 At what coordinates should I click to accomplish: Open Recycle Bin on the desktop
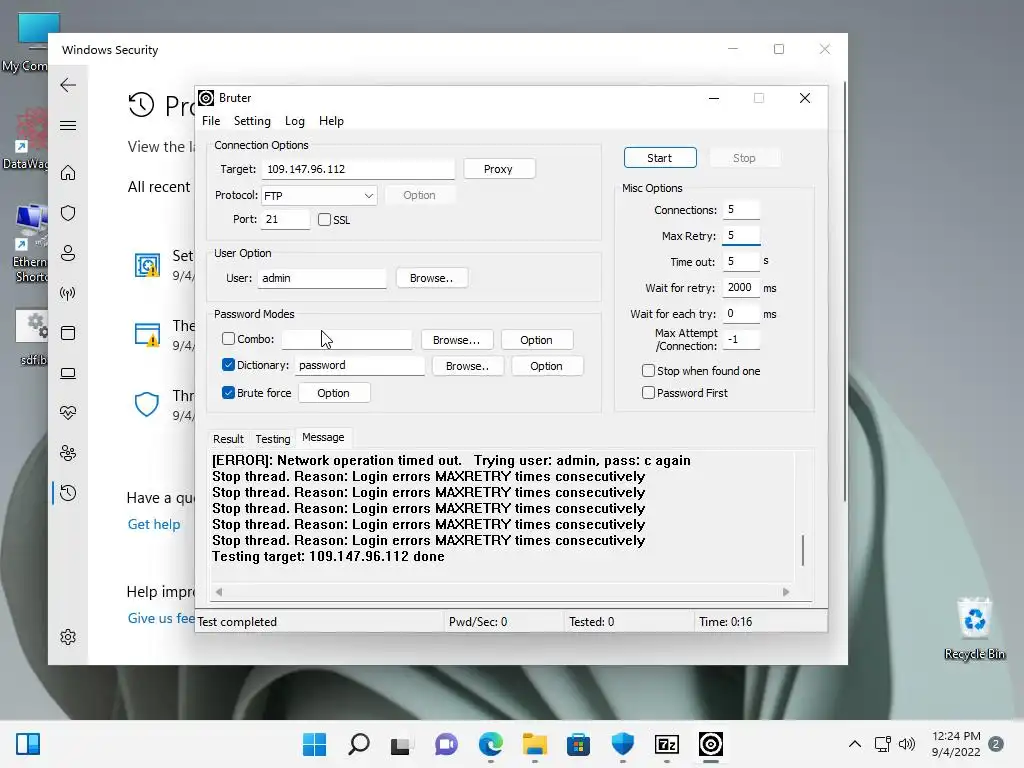(974, 628)
